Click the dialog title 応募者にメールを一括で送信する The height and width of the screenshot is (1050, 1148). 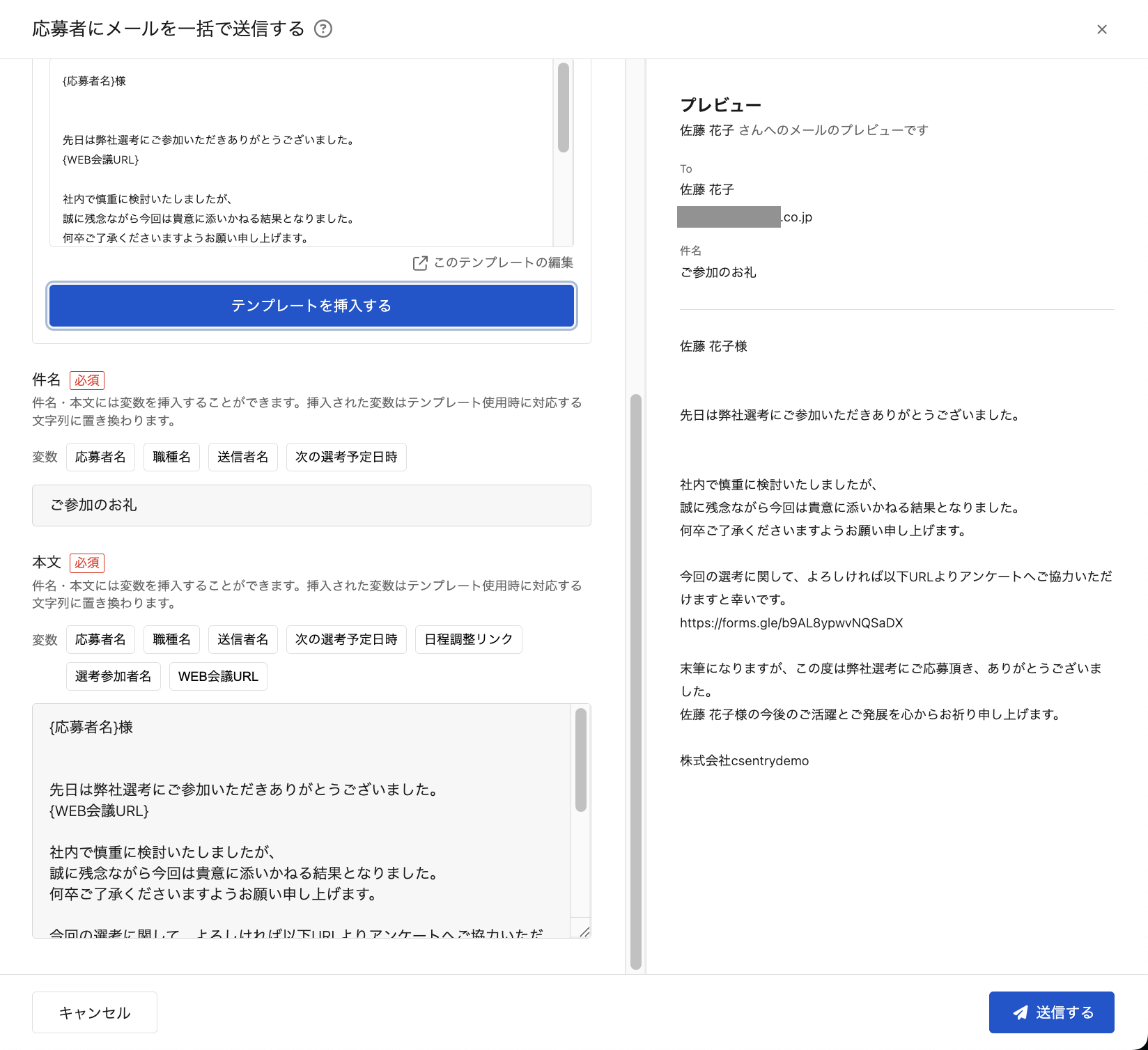click(x=169, y=29)
